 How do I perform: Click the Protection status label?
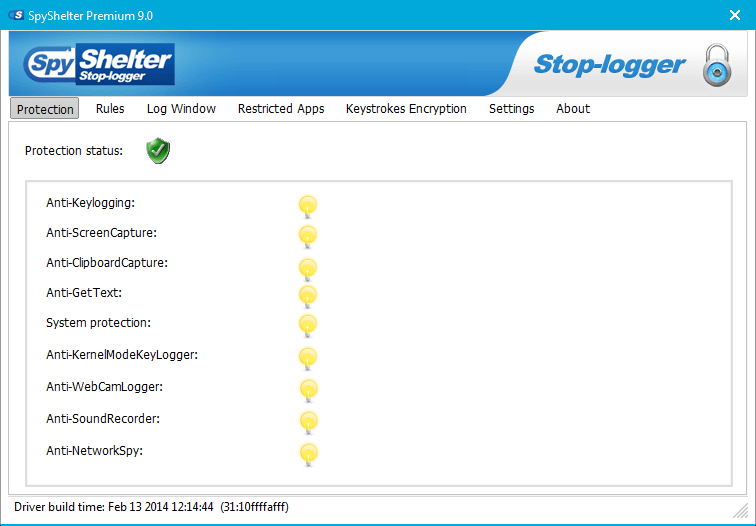(74, 151)
